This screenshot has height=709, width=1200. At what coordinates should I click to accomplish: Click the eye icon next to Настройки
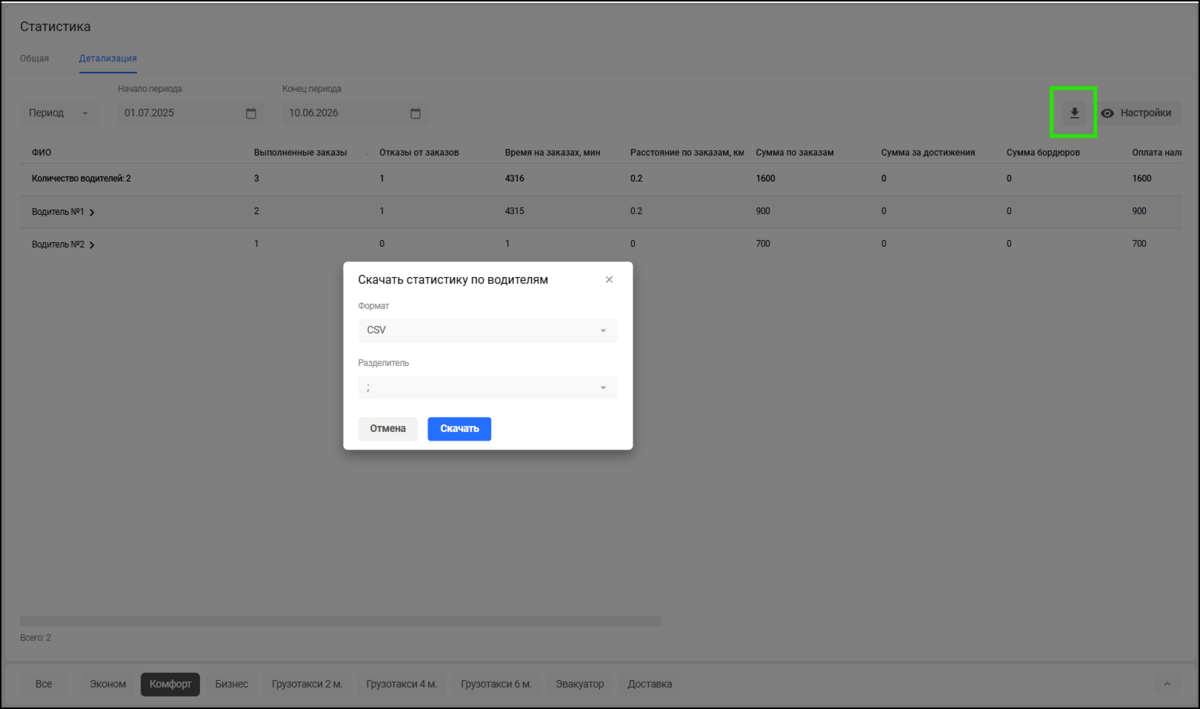pos(1107,113)
